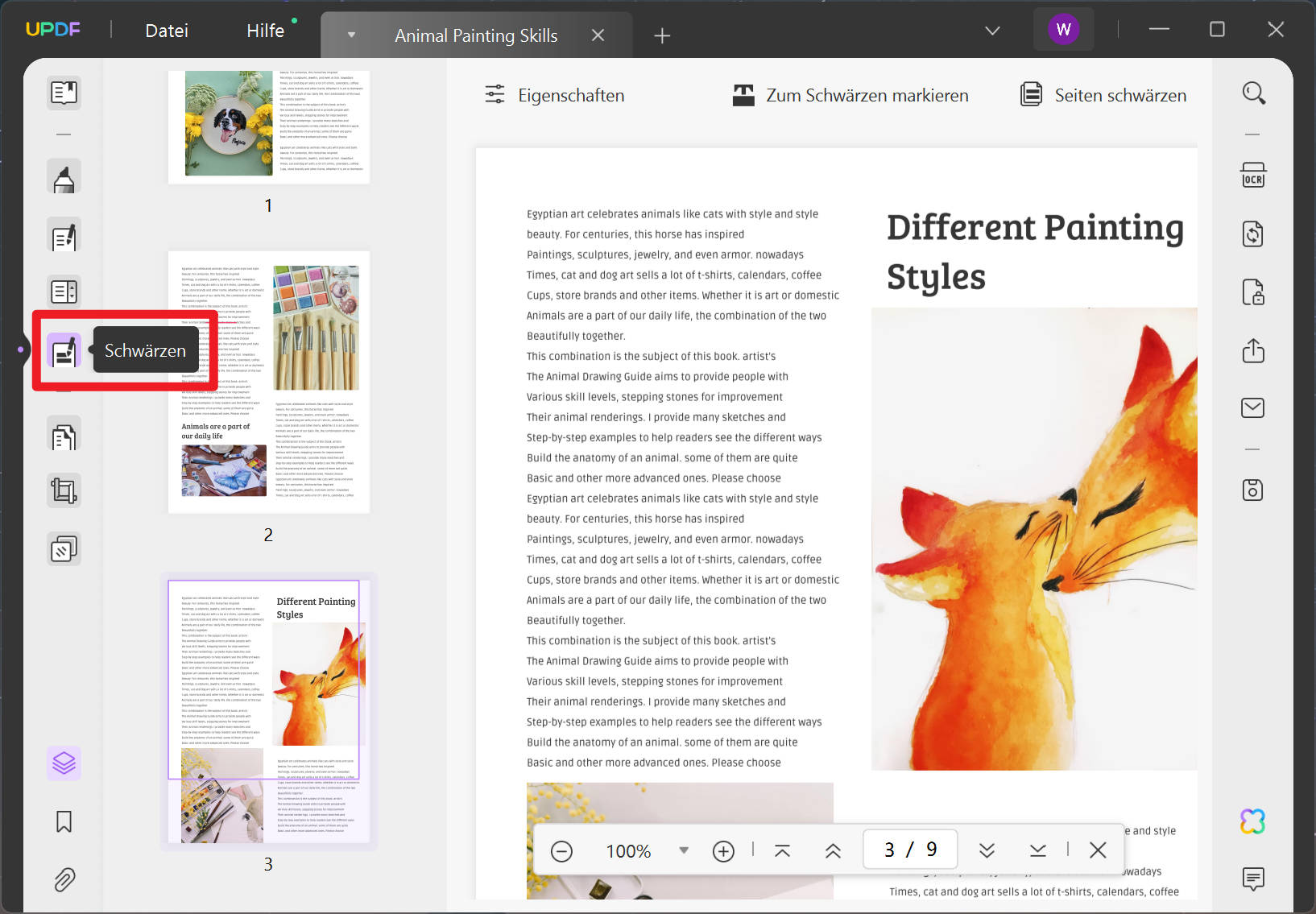Add a new tab
Image resolution: width=1316 pixels, height=914 pixels.
pos(662,35)
